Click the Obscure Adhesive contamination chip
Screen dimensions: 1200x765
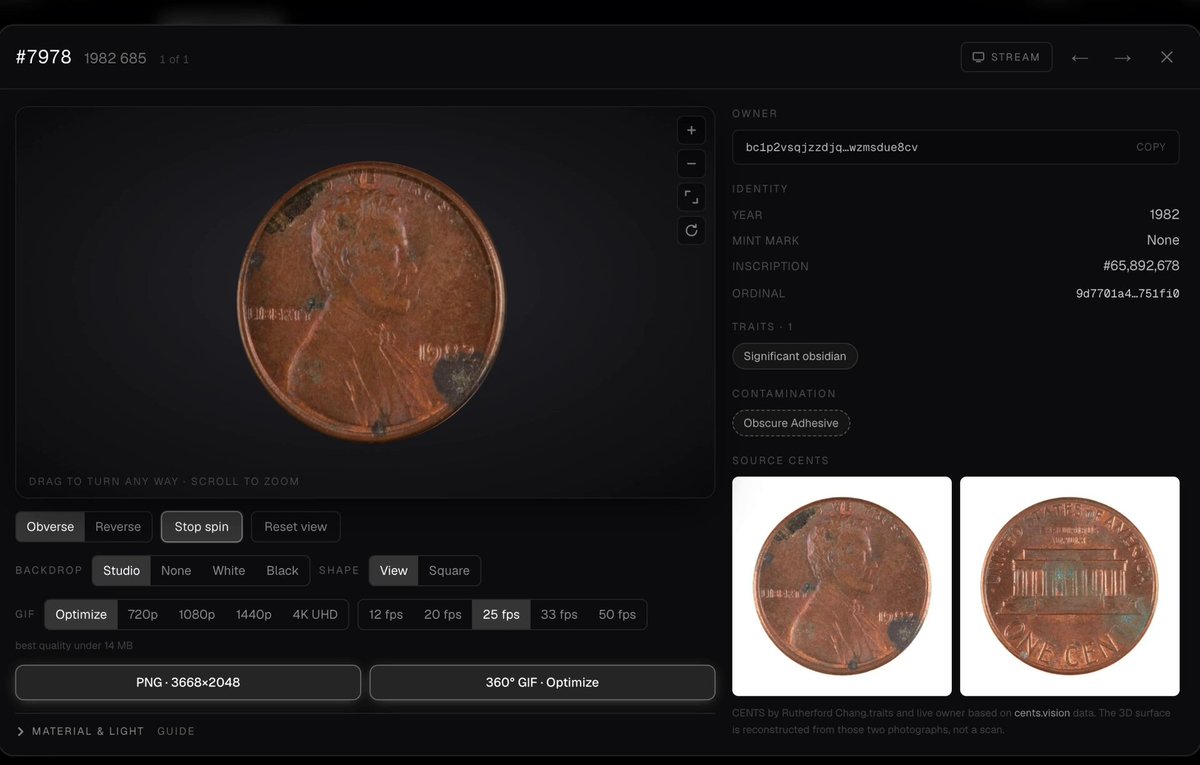pyautogui.click(x=791, y=423)
